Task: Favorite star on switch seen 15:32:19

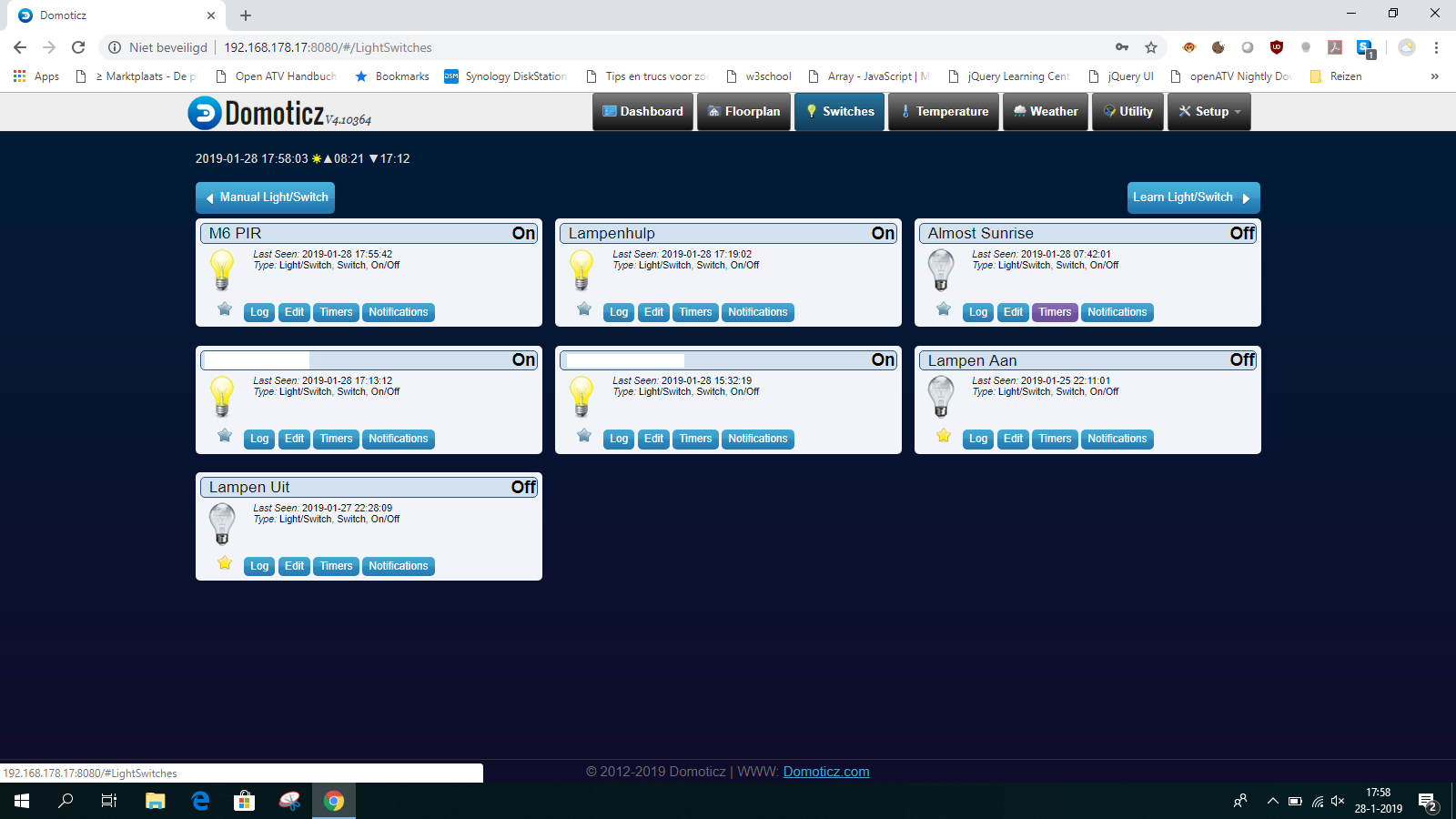Action: (584, 436)
